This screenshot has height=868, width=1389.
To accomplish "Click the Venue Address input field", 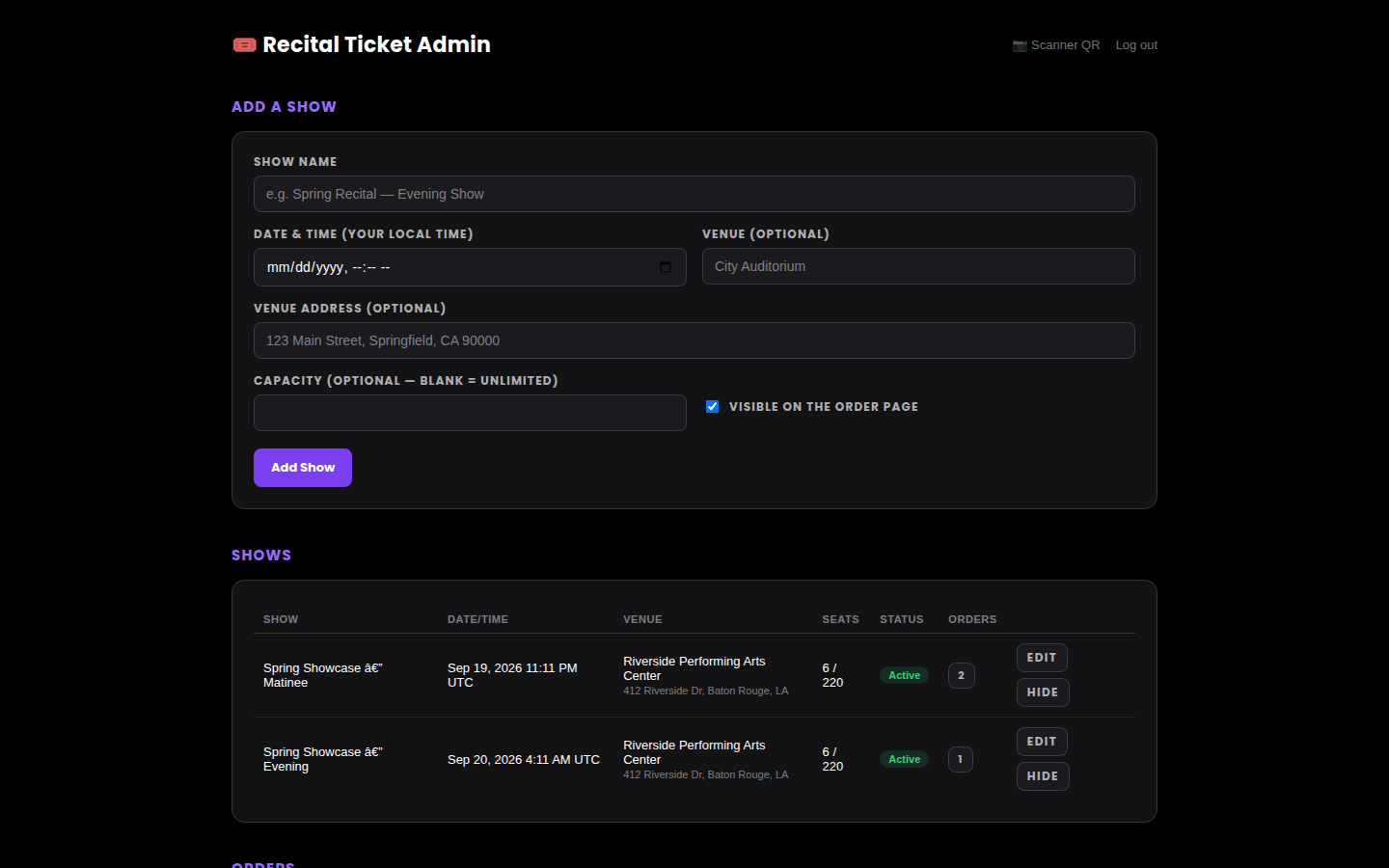I will (694, 340).
